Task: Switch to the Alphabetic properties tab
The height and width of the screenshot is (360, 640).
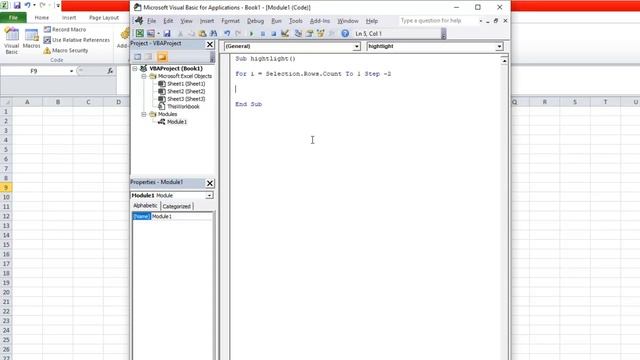Action: point(145,206)
